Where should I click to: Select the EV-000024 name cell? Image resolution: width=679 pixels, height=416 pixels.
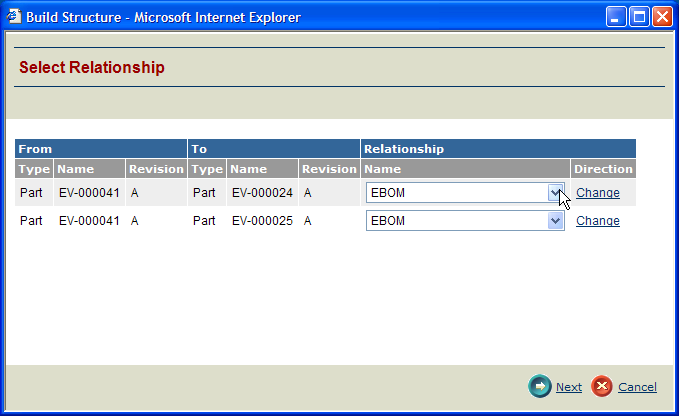pos(262,193)
